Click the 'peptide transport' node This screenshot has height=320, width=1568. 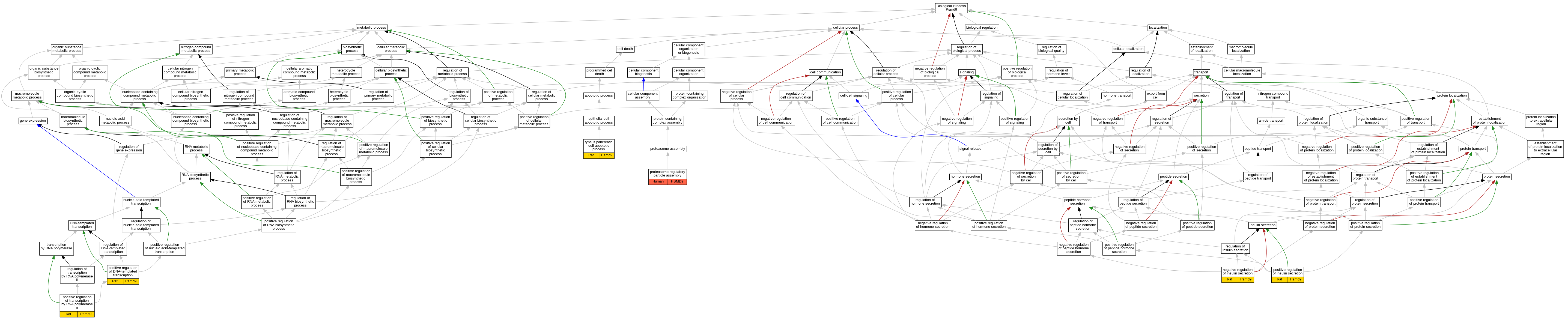(1257, 148)
